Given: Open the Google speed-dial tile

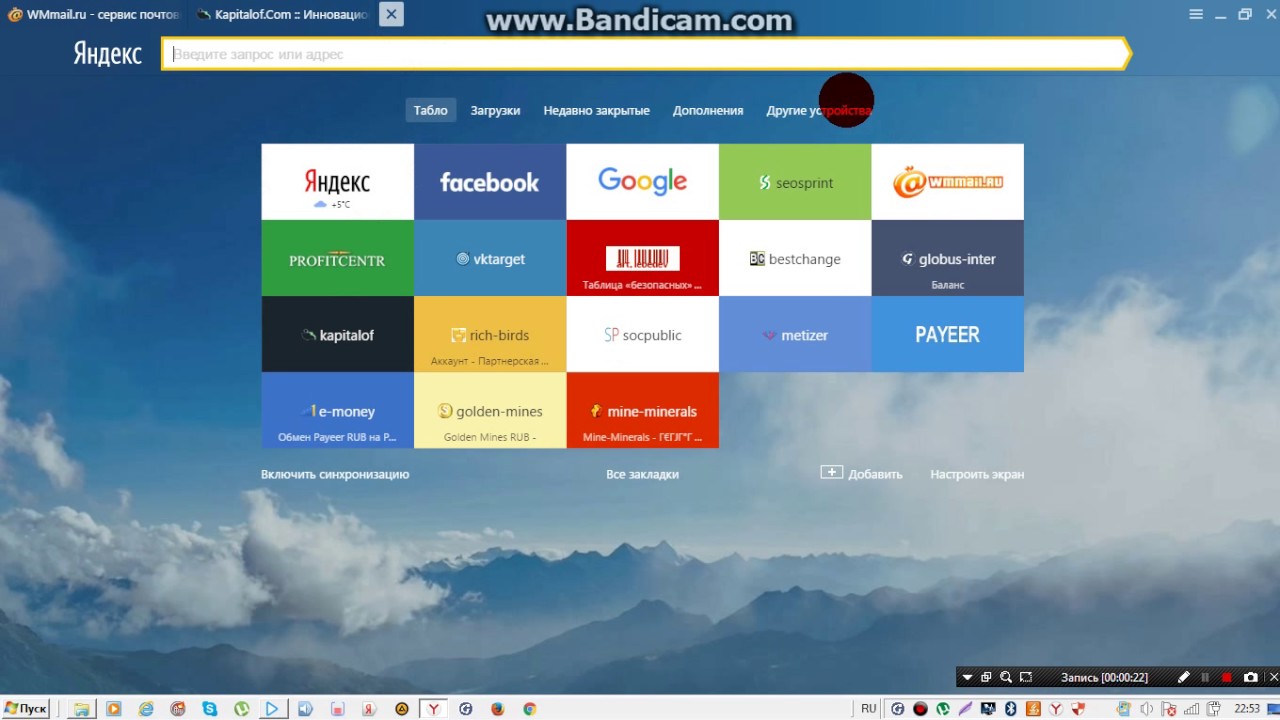Looking at the screenshot, I should click(x=642, y=182).
